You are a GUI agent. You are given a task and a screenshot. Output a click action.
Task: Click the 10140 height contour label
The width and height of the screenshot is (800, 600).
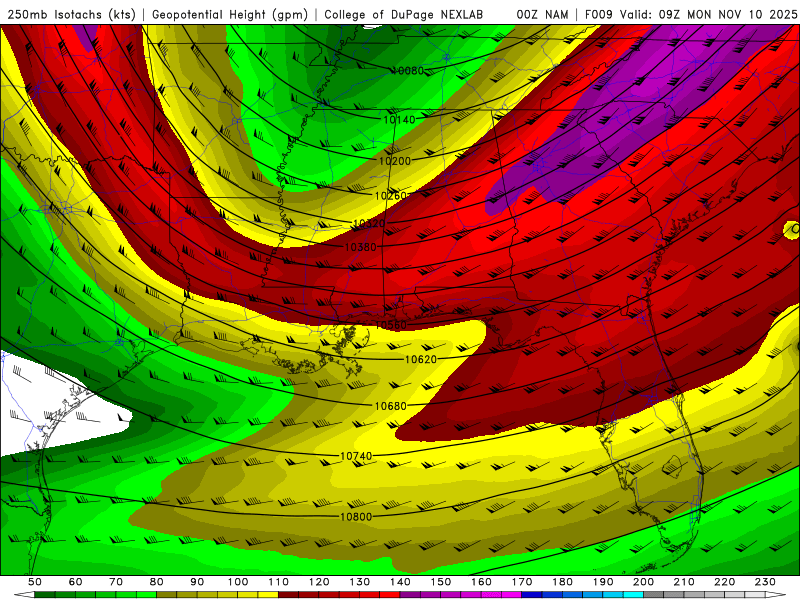pyautogui.click(x=399, y=120)
